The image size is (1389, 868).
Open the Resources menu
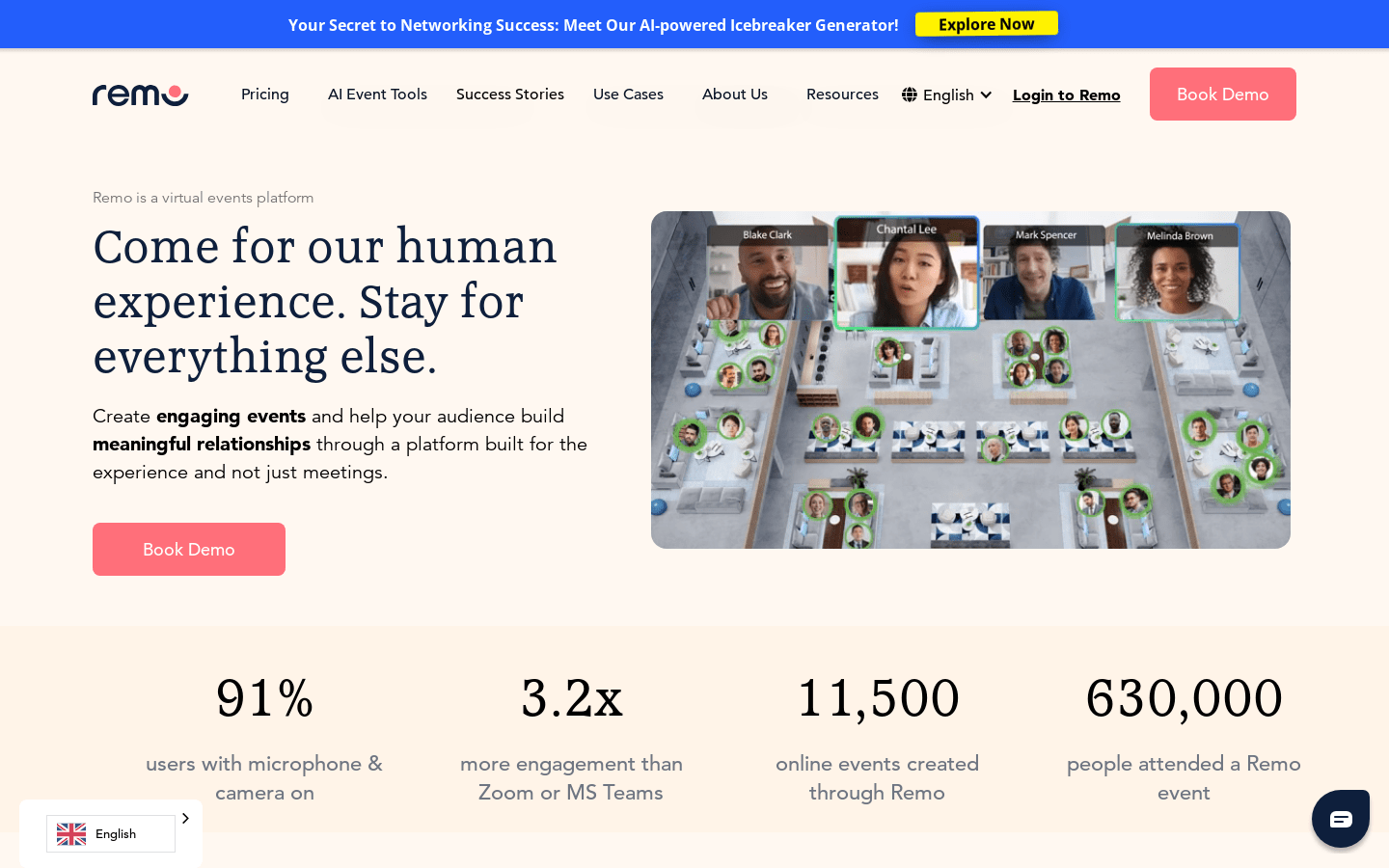842,95
